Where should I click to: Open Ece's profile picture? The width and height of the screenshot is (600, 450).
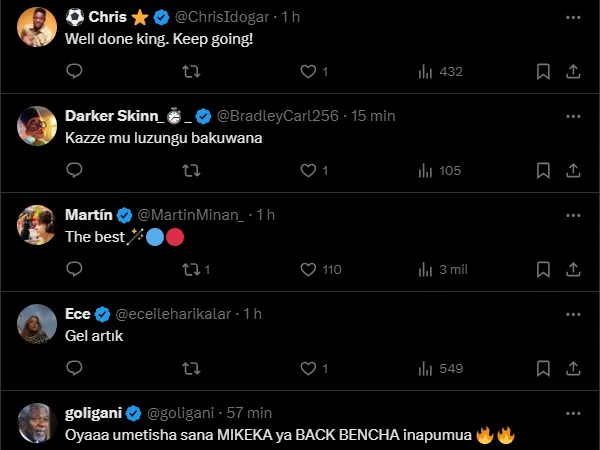(37, 322)
